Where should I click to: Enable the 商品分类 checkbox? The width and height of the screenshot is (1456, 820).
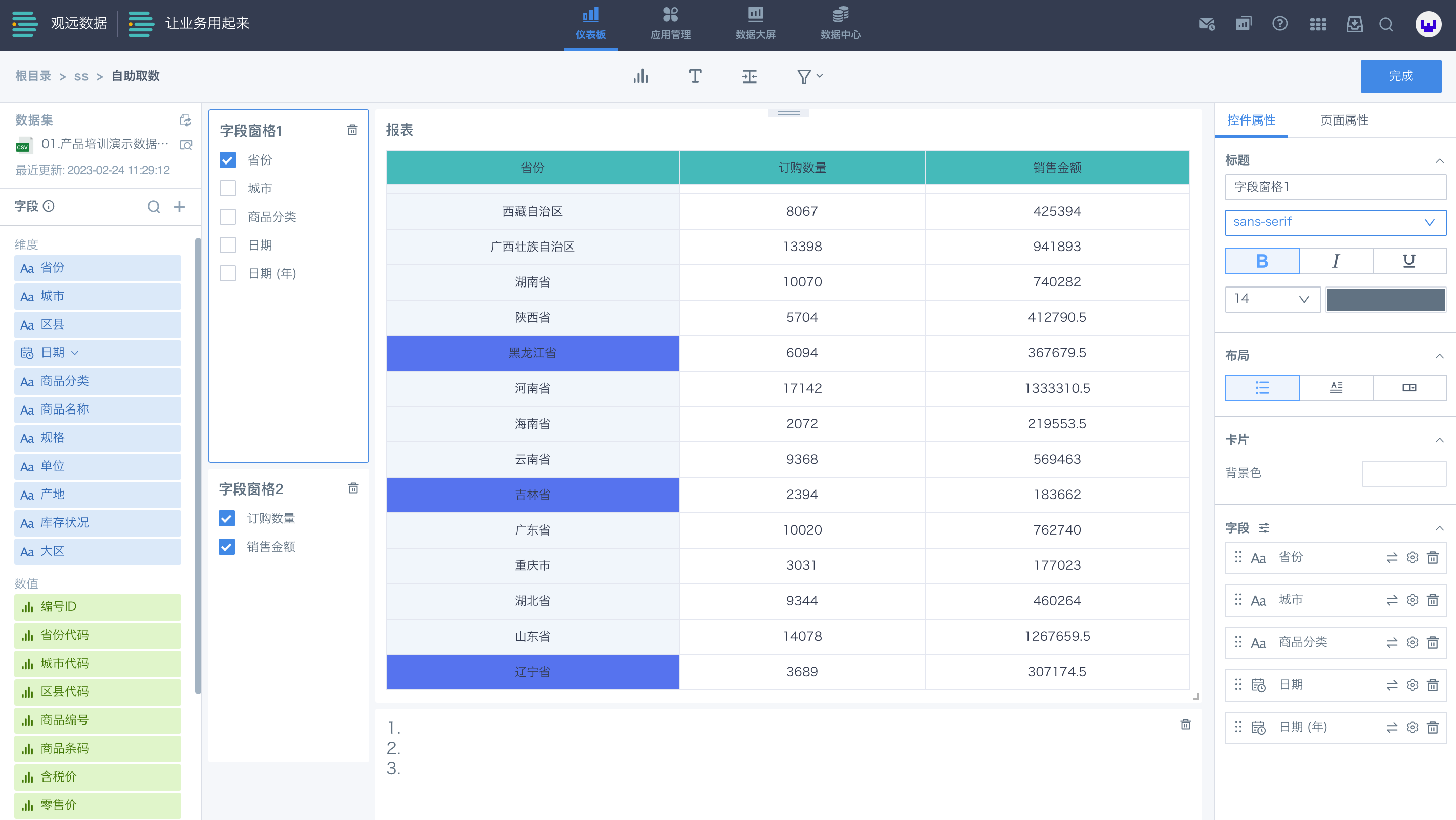pos(227,217)
